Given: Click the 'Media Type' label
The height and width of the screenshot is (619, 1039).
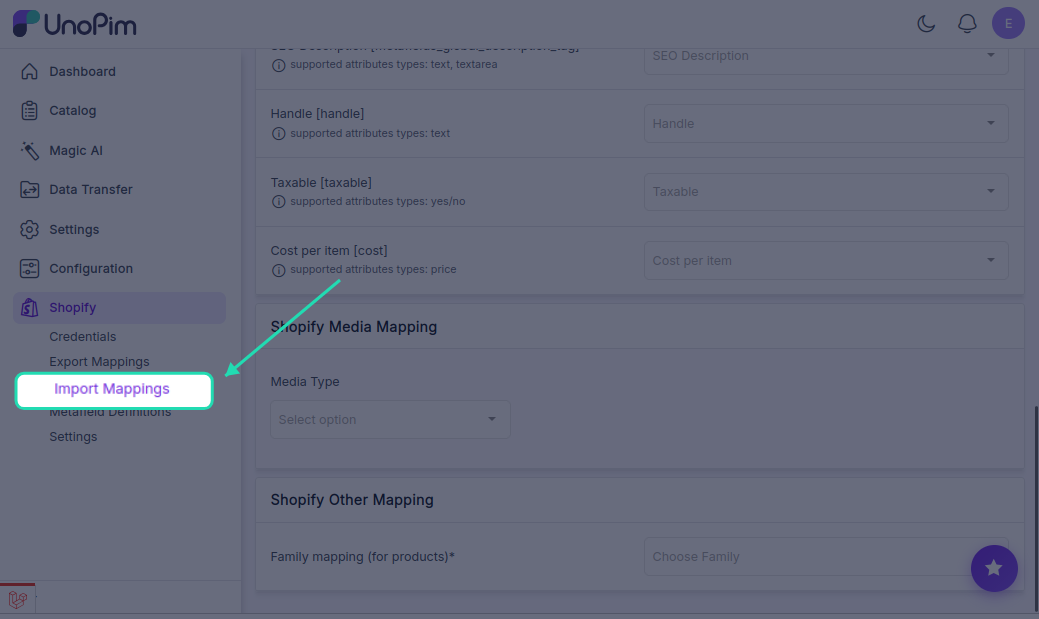Looking at the screenshot, I should click(305, 382).
